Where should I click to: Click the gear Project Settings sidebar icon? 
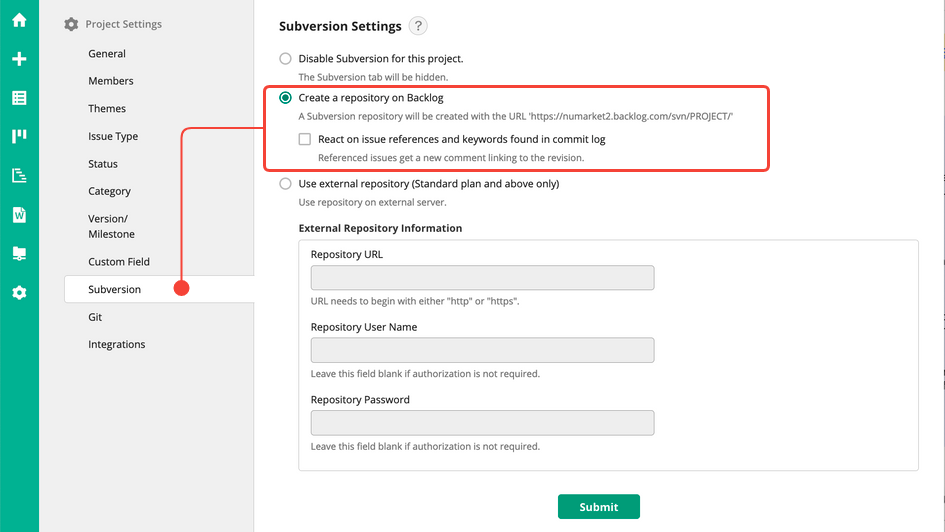pyautogui.click(x=19, y=293)
